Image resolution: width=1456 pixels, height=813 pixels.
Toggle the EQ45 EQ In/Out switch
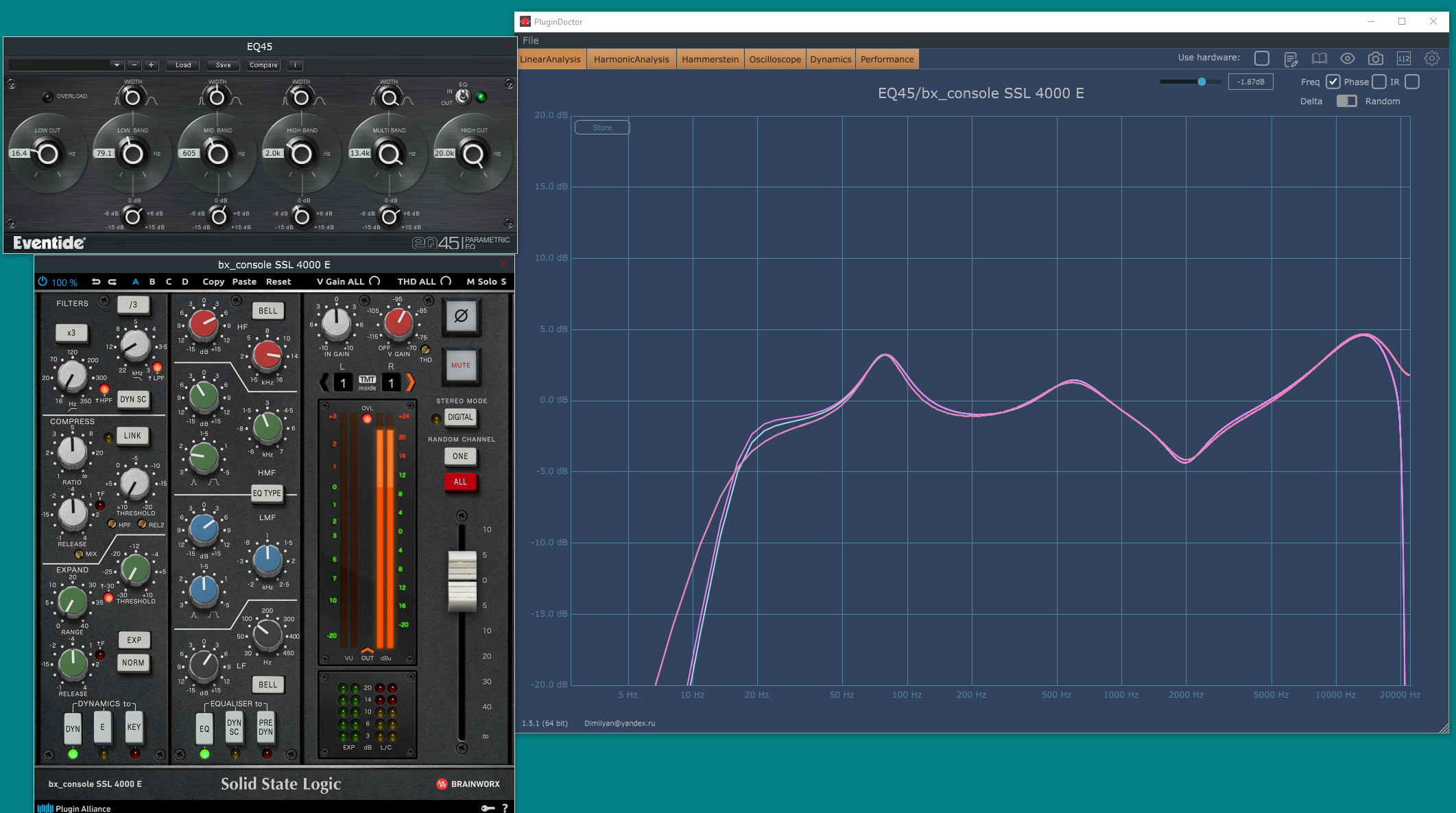pos(463,96)
